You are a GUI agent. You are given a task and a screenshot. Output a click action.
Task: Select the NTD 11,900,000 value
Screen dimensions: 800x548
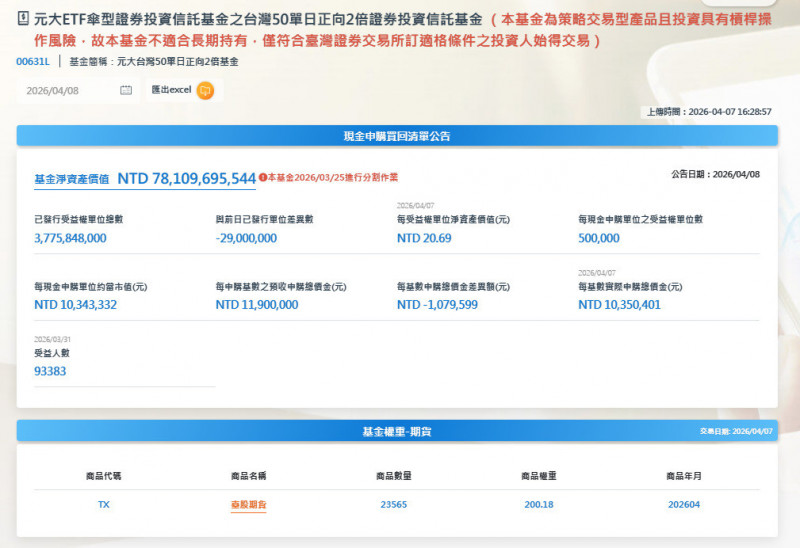coord(257,305)
